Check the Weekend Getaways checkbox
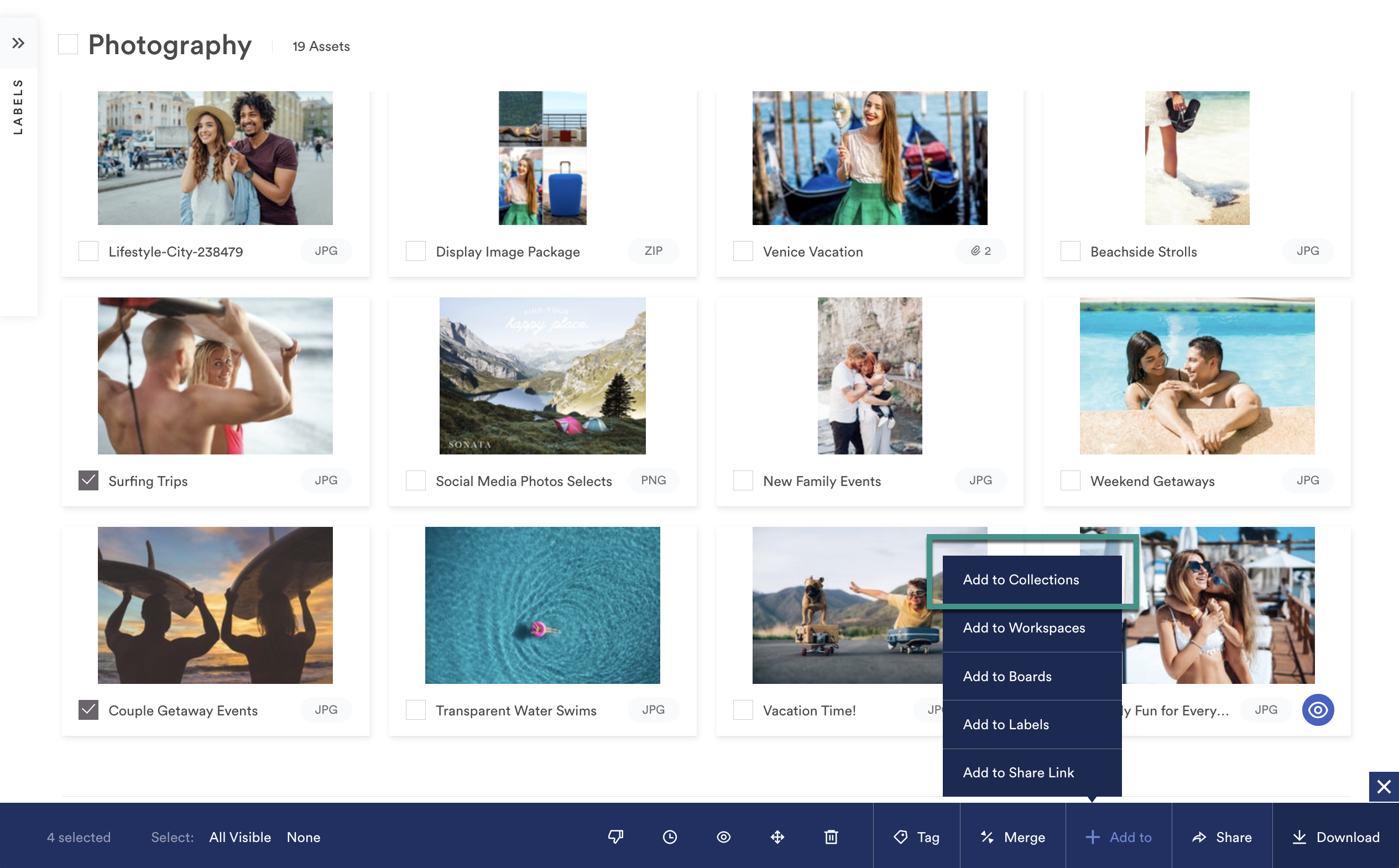The width and height of the screenshot is (1399, 868). [x=1070, y=480]
